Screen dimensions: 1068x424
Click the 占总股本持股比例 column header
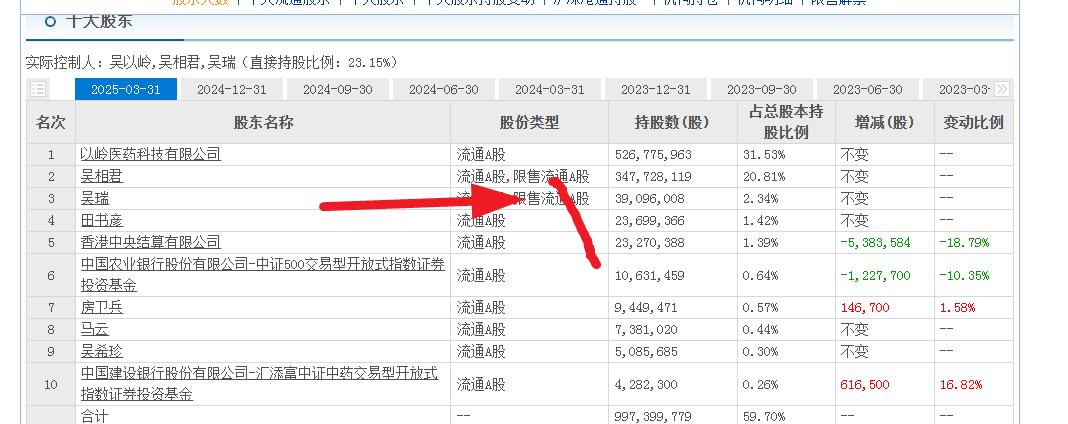(x=786, y=123)
